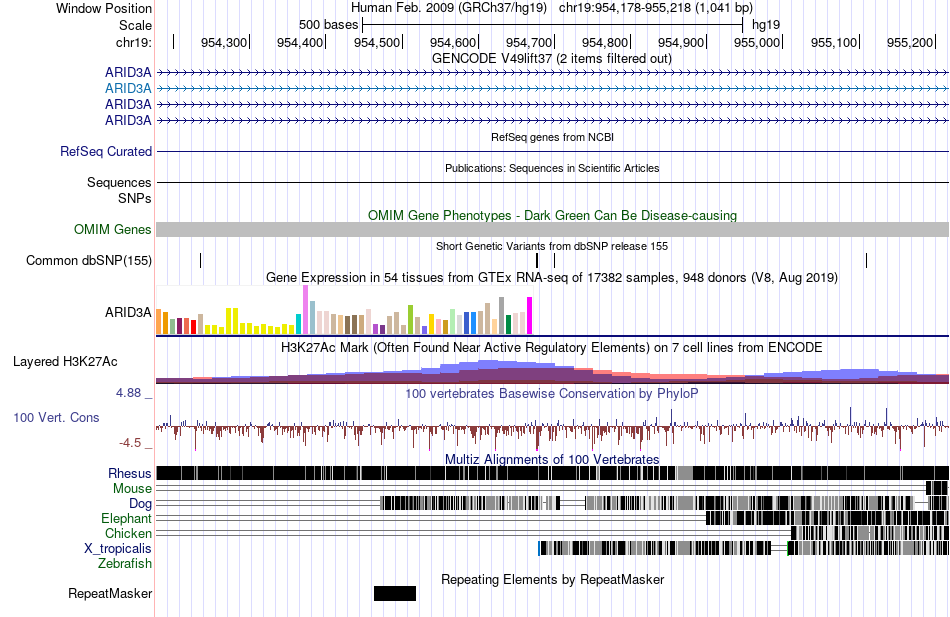Click the Mouse species label

(132, 489)
